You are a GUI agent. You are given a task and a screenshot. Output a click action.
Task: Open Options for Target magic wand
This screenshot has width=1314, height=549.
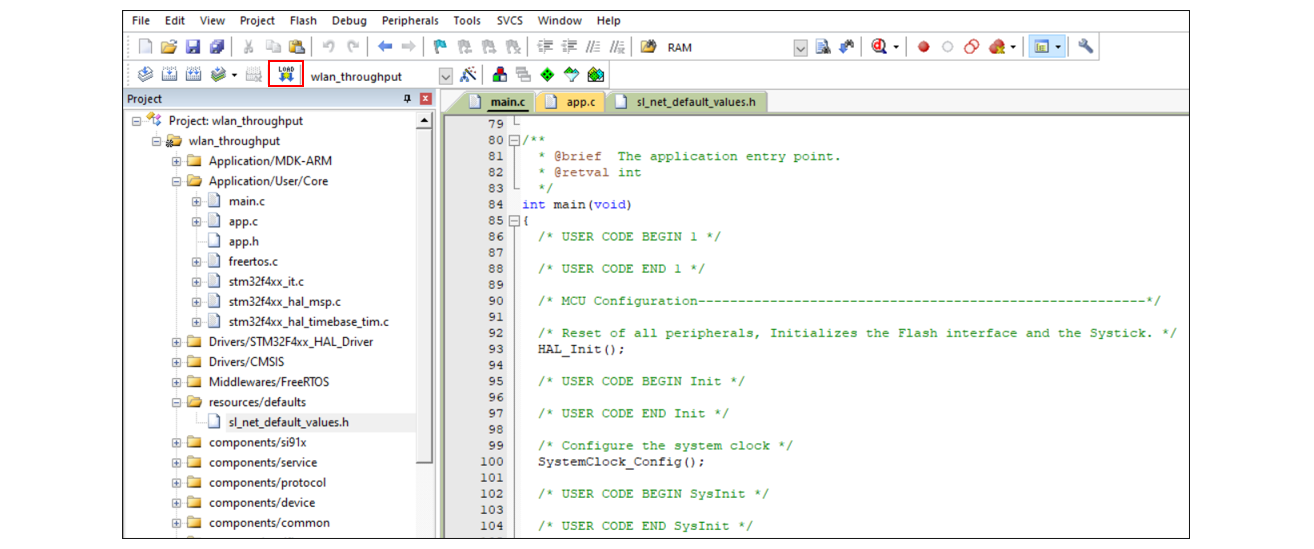coord(467,75)
